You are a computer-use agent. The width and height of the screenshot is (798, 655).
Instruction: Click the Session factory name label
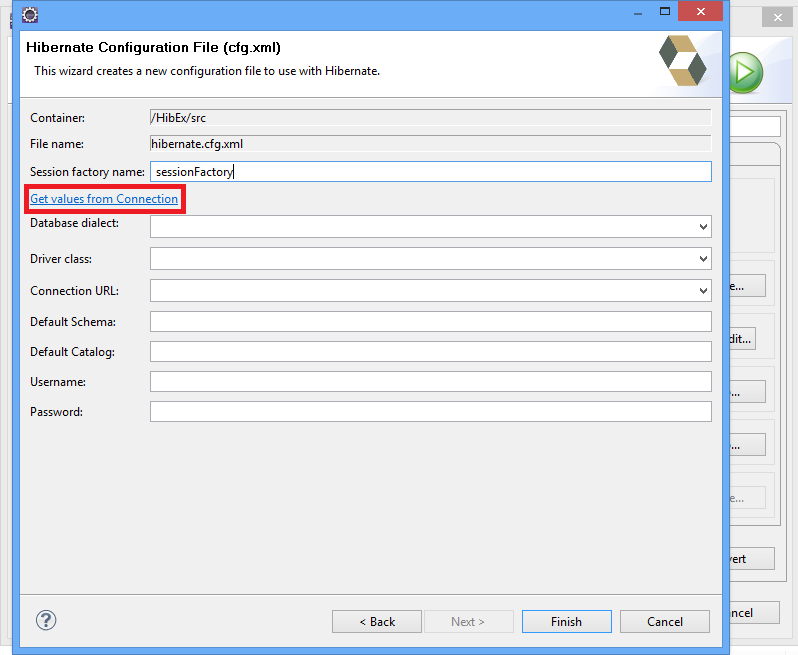click(x=87, y=172)
